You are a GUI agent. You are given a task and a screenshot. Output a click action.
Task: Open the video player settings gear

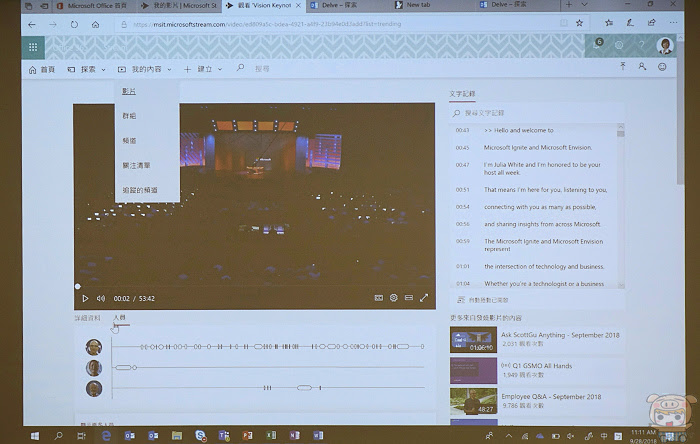[x=393, y=298]
